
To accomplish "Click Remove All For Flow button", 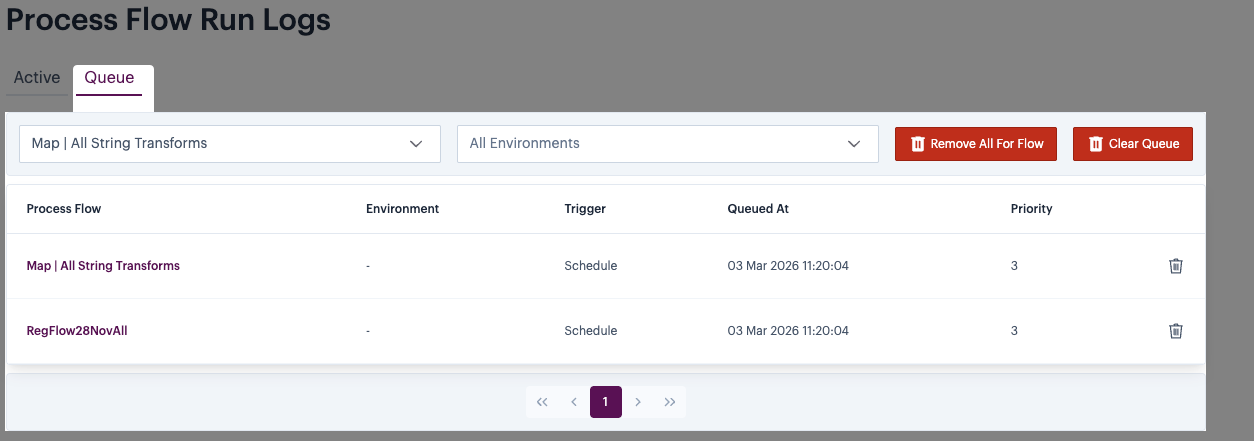I will (x=976, y=144).
